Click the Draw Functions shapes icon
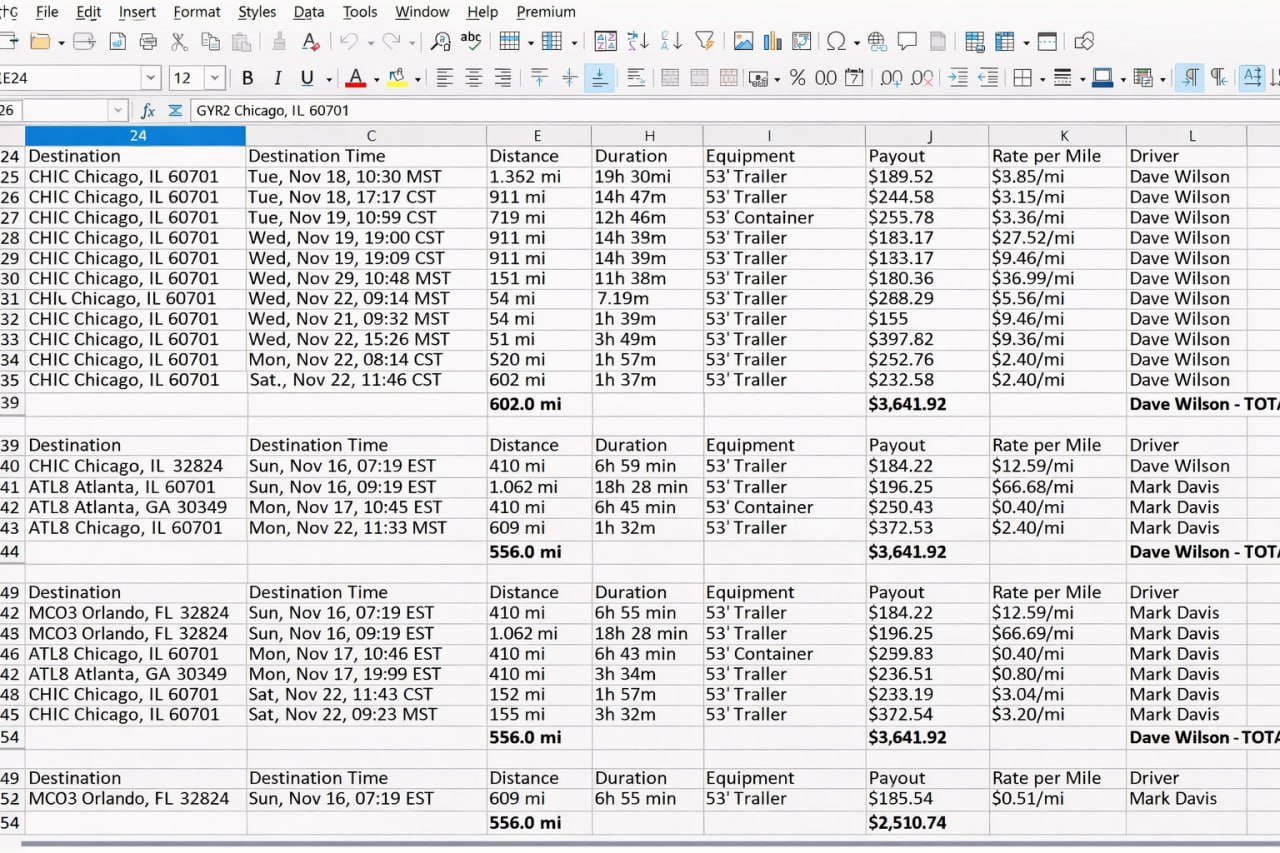The image size is (1280, 853). point(1083,42)
